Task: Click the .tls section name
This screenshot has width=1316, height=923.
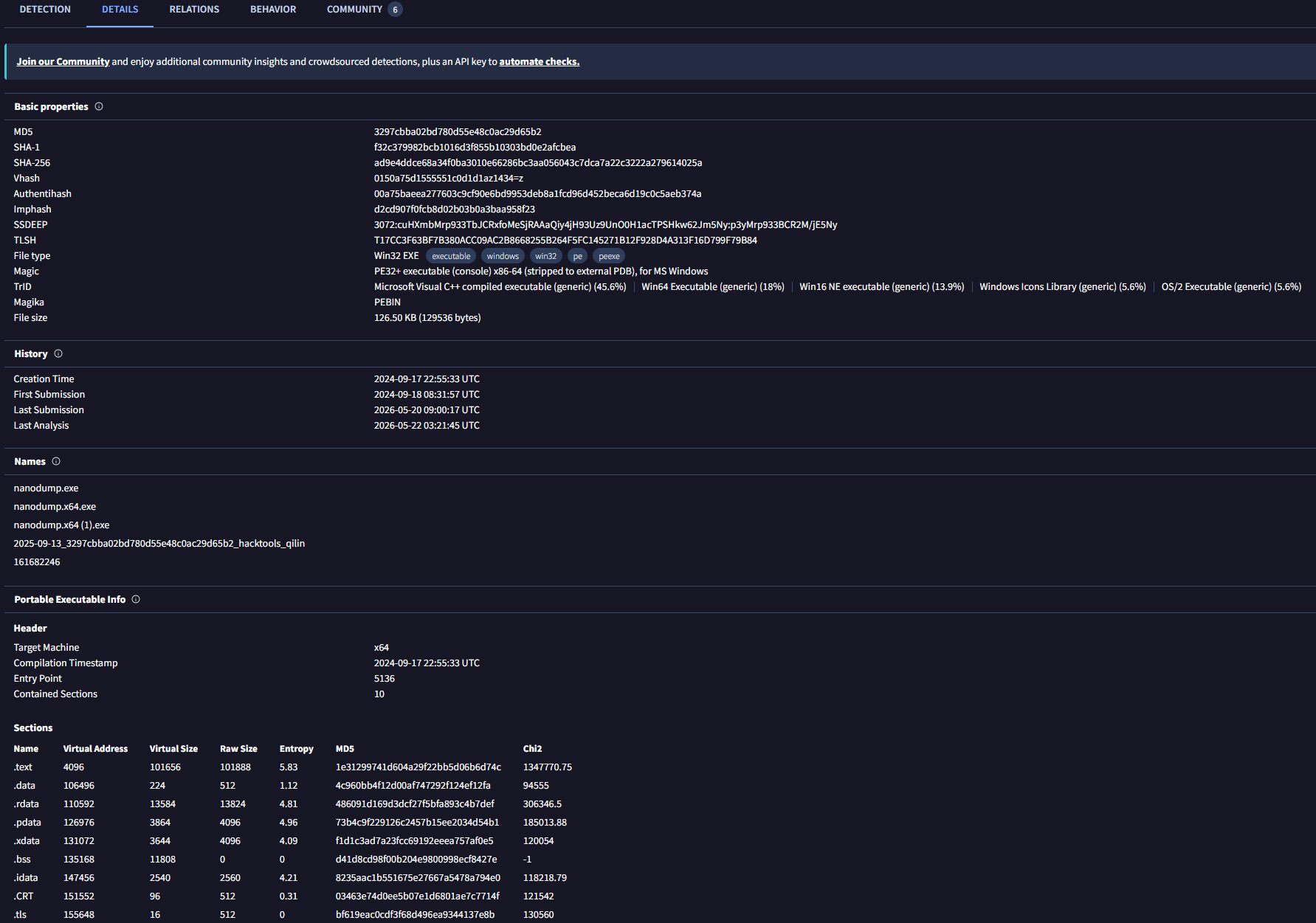Action: [20, 915]
